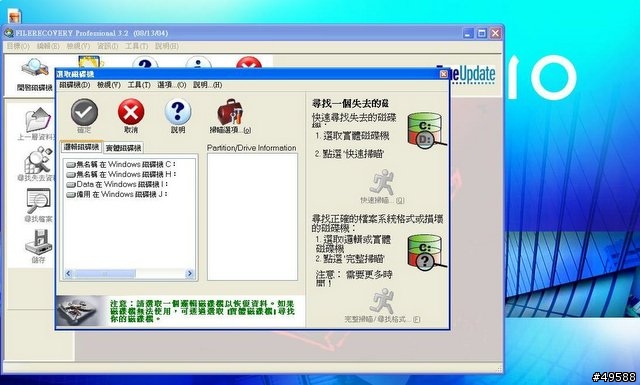
Task: Click 開啟磁碟機 icon in main window
Action: click(35, 68)
